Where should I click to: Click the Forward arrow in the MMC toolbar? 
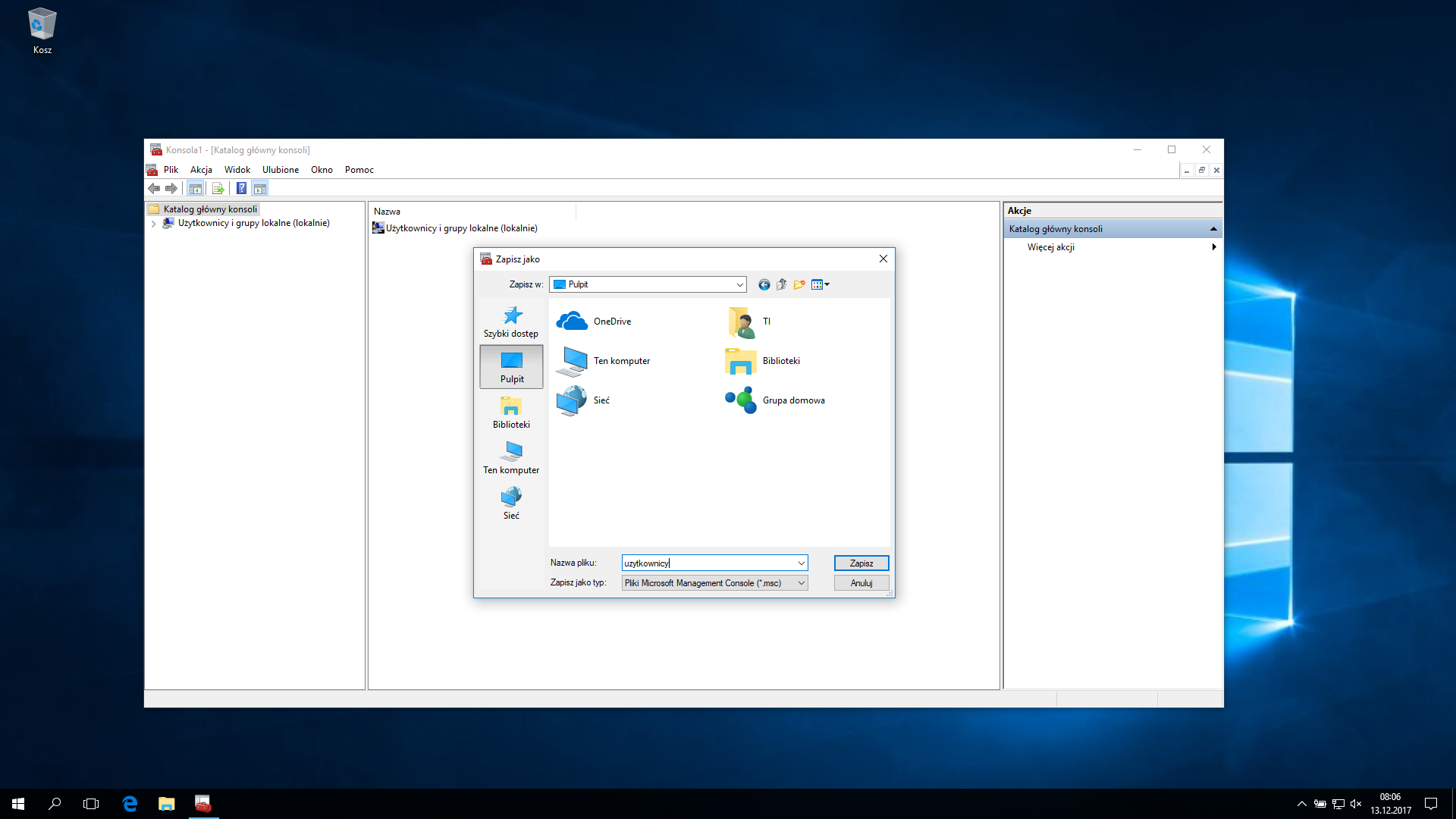click(171, 188)
